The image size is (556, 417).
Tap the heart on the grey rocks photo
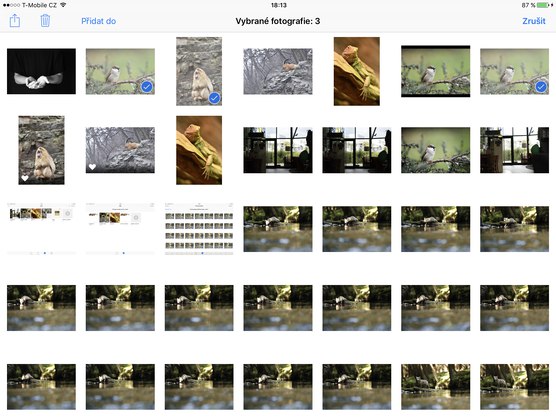pos(92,167)
